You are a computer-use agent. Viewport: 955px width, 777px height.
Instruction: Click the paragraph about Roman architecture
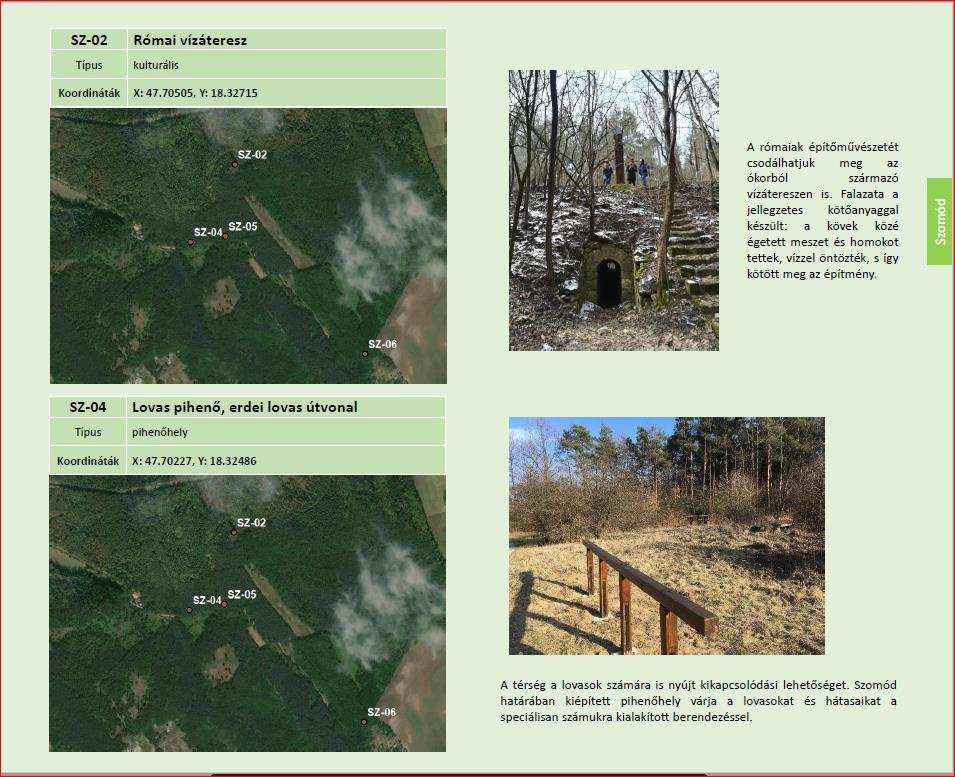[822, 210]
